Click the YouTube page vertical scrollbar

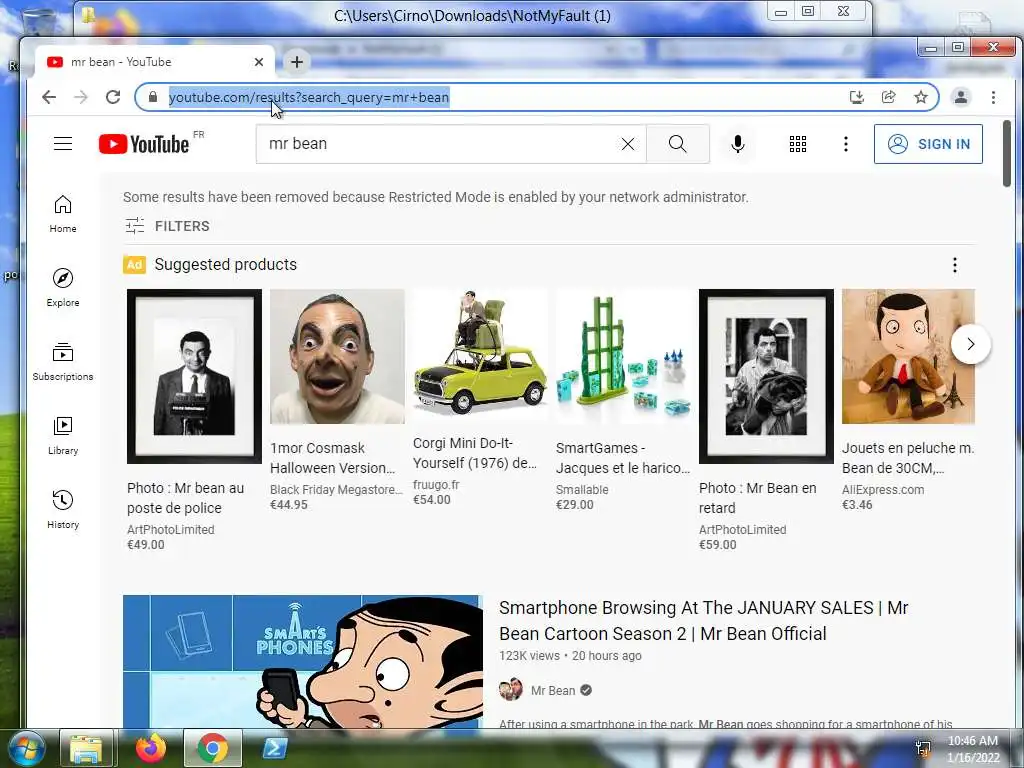point(1006,154)
